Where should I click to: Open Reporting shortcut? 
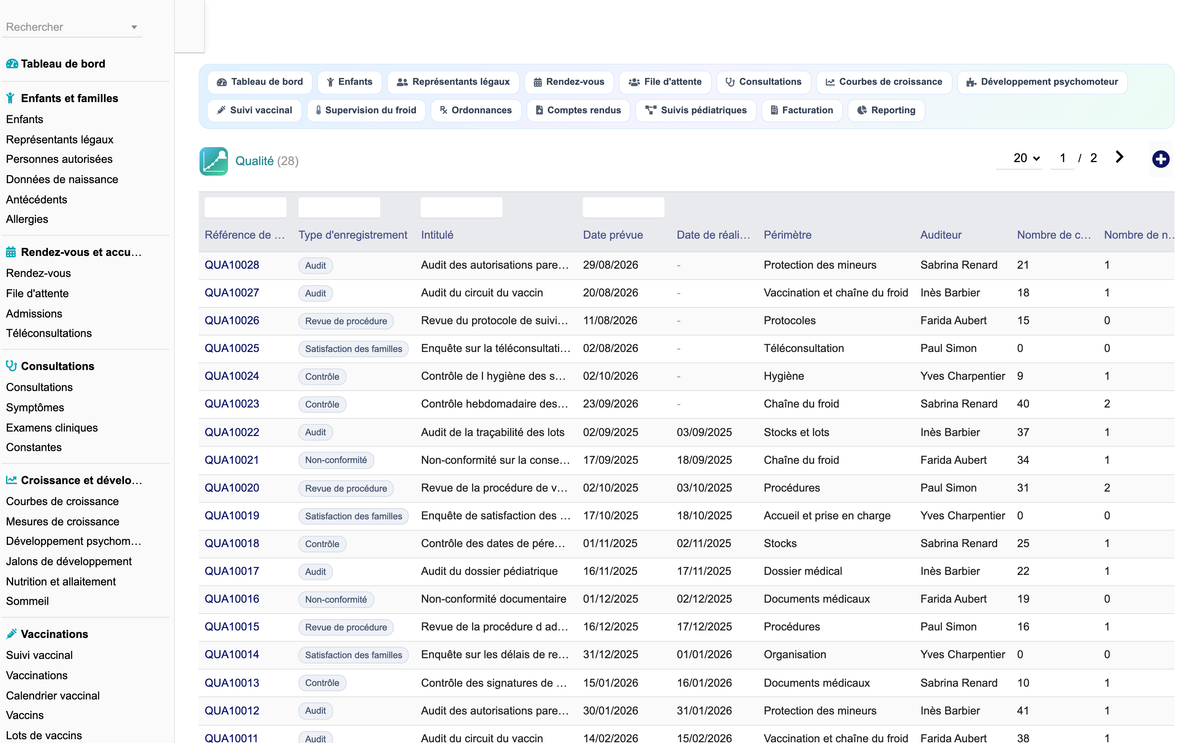click(886, 110)
